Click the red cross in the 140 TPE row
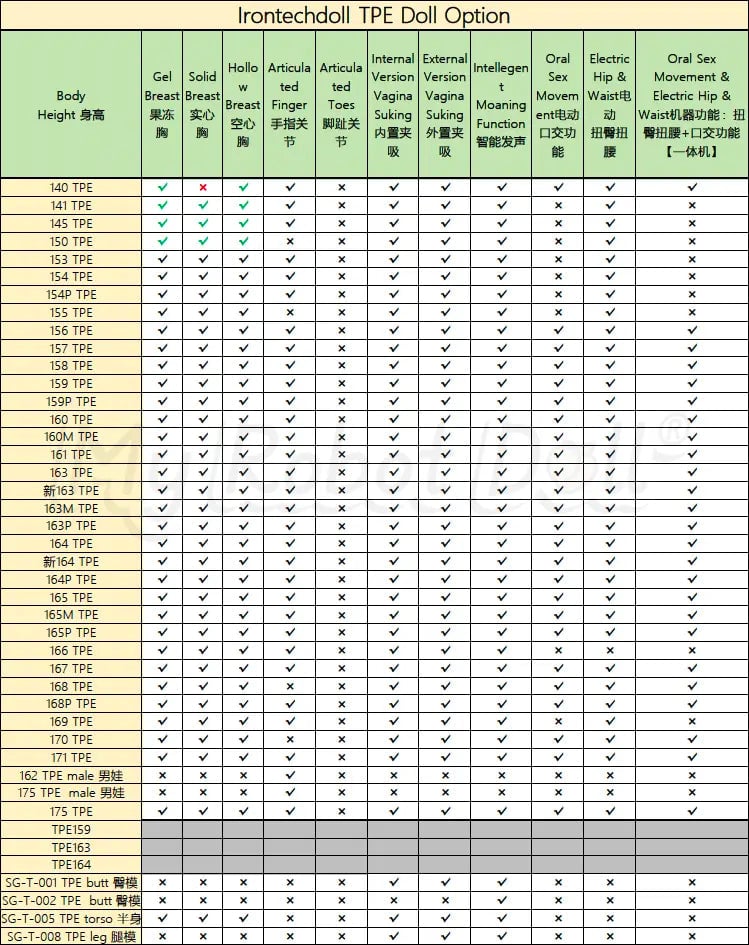 point(203,187)
